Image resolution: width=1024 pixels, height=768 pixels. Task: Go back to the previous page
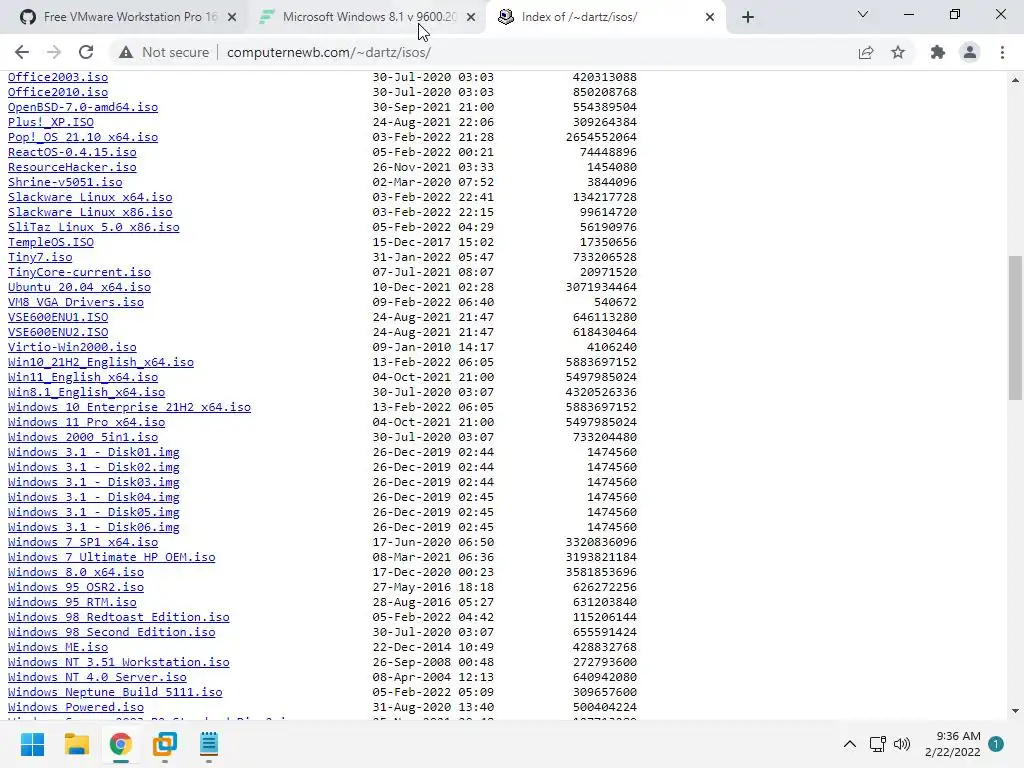(22, 52)
